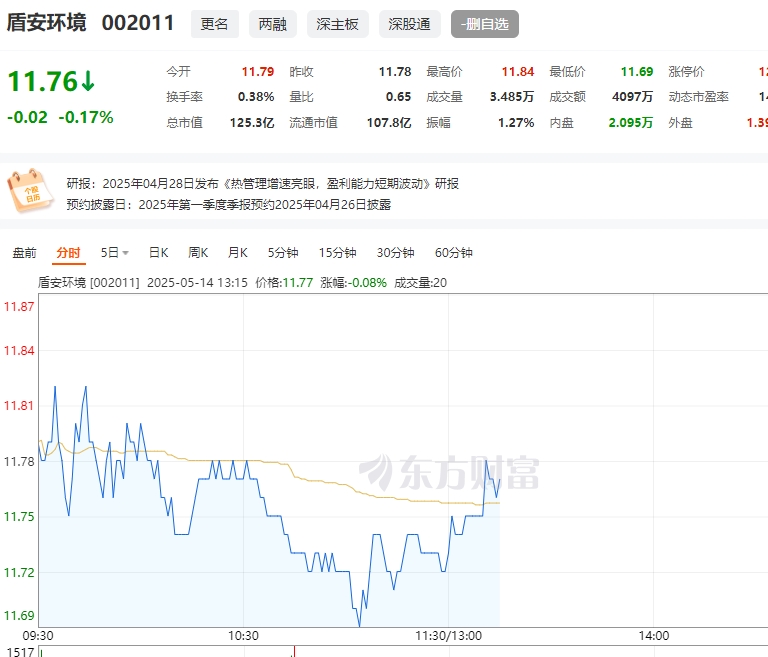Click the 量比 value 0.65

[x=399, y=97]
